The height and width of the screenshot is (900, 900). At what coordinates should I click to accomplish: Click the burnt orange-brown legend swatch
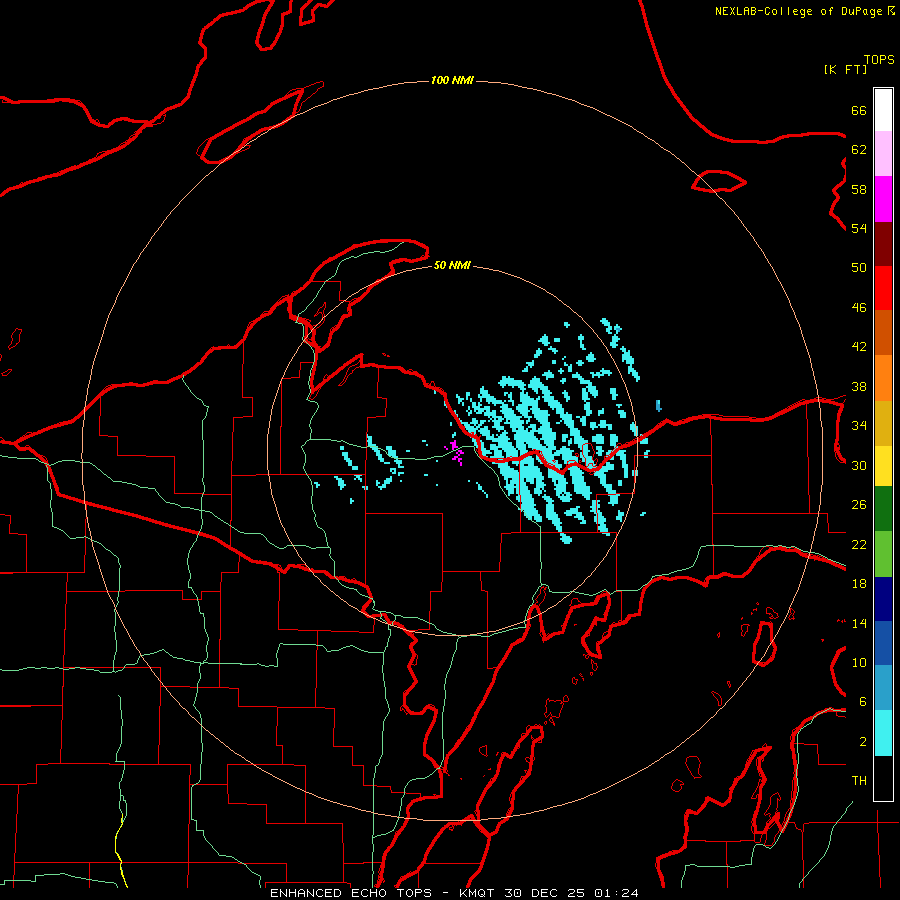[883, 332]
